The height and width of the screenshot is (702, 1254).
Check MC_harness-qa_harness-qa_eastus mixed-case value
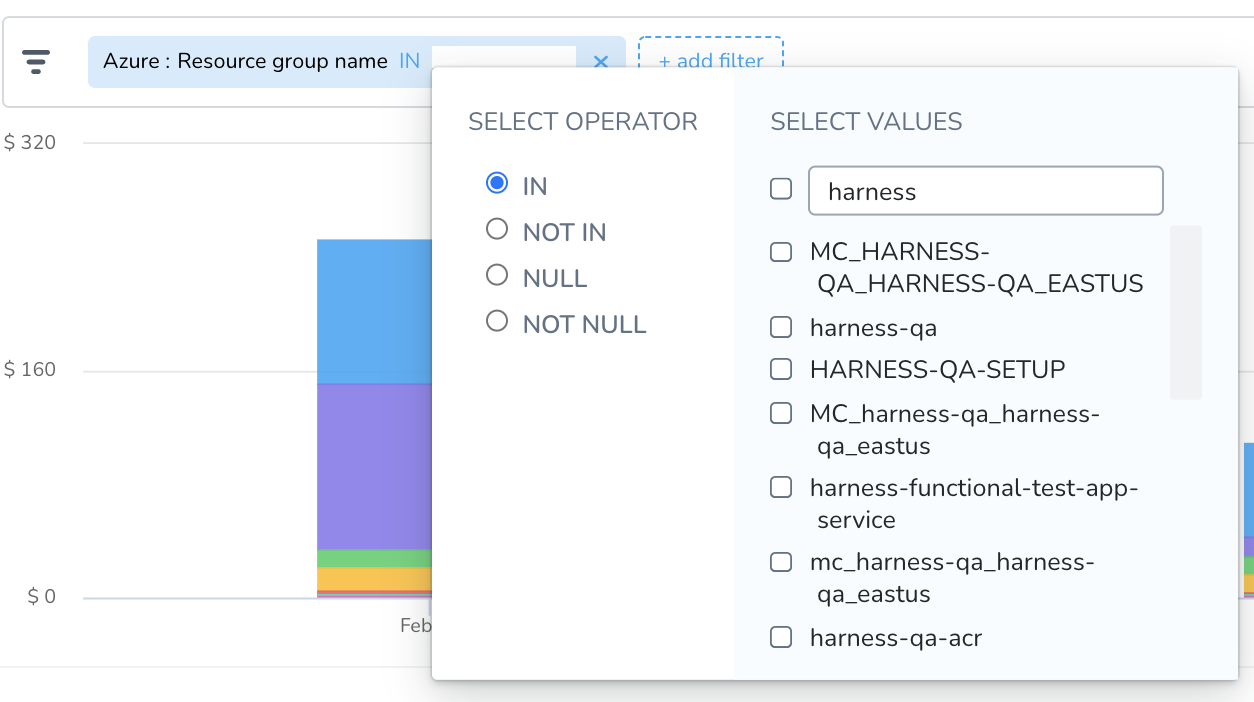(x=781, y=413)
